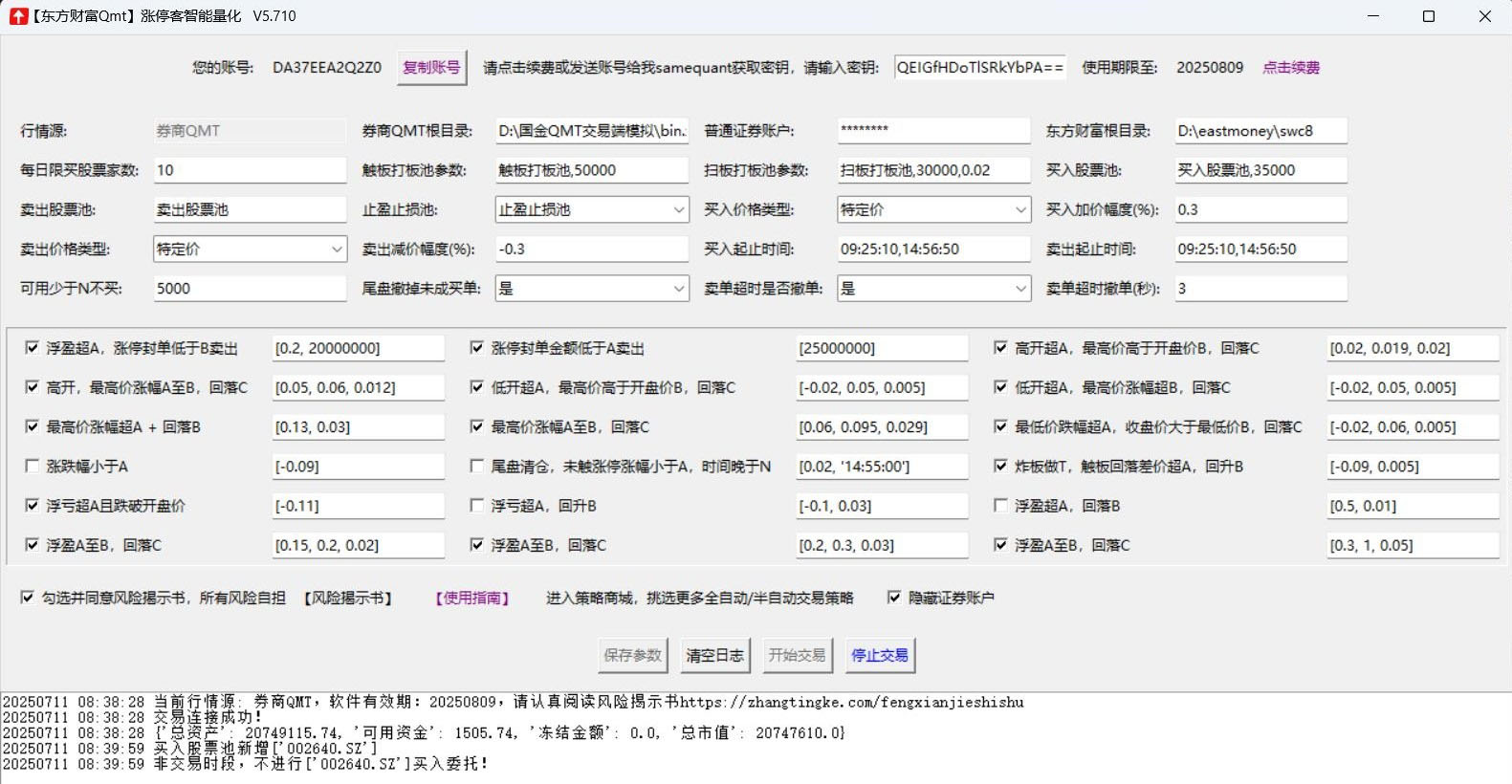This screenshot has width=1512, height=784.
Task: Toggle 高开，最高价涨幅A至B checkbox
Action: point(33,387)
